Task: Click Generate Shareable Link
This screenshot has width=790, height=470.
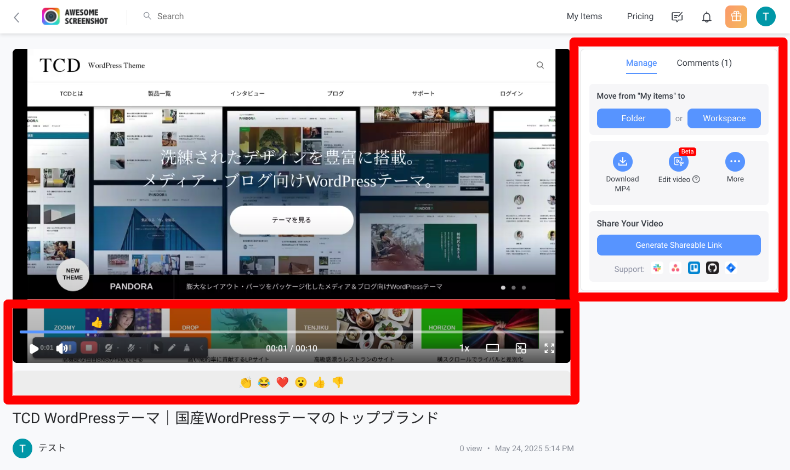Action: click(679, 245)
